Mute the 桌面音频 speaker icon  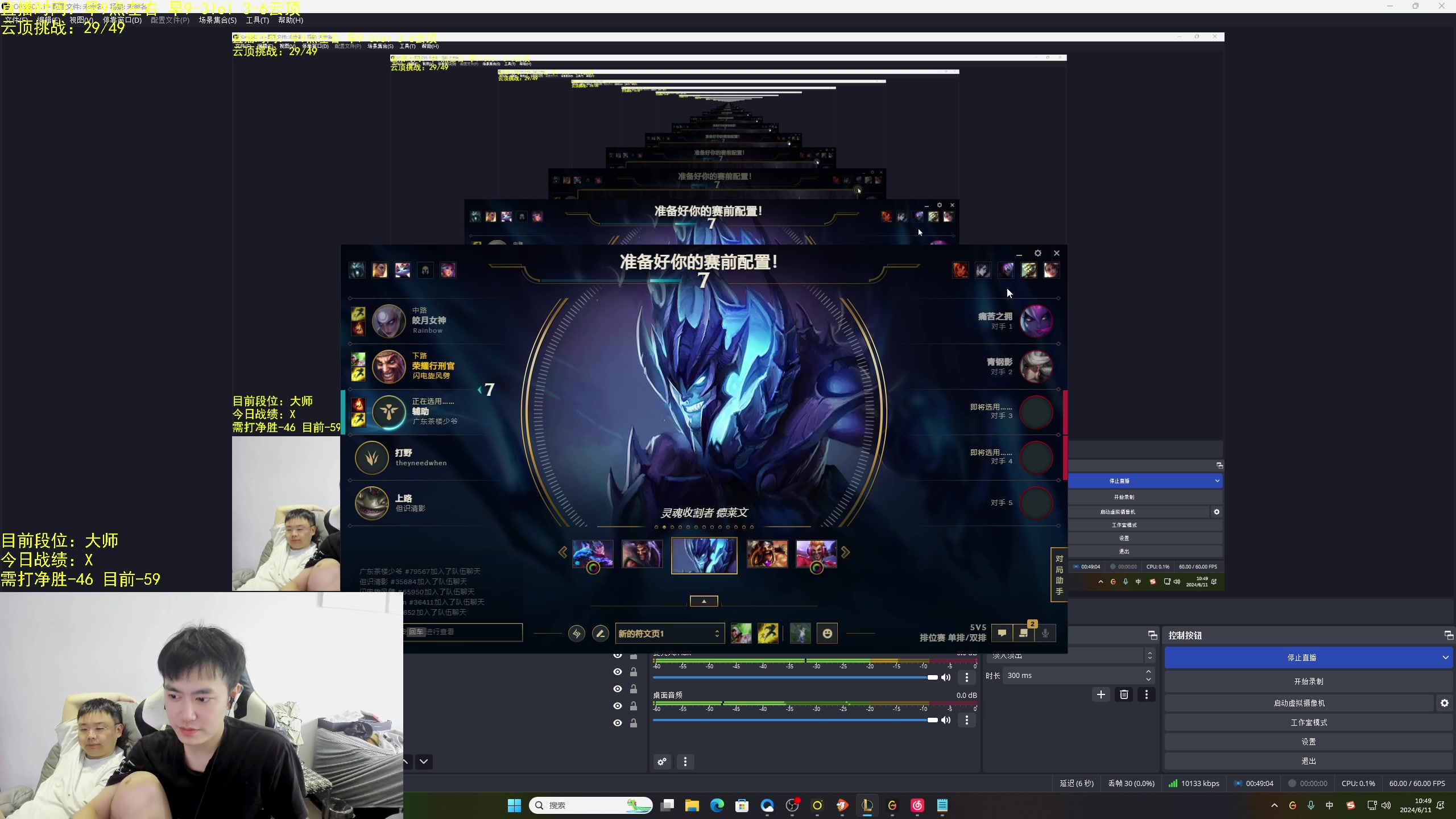click(x=946, y=720)
